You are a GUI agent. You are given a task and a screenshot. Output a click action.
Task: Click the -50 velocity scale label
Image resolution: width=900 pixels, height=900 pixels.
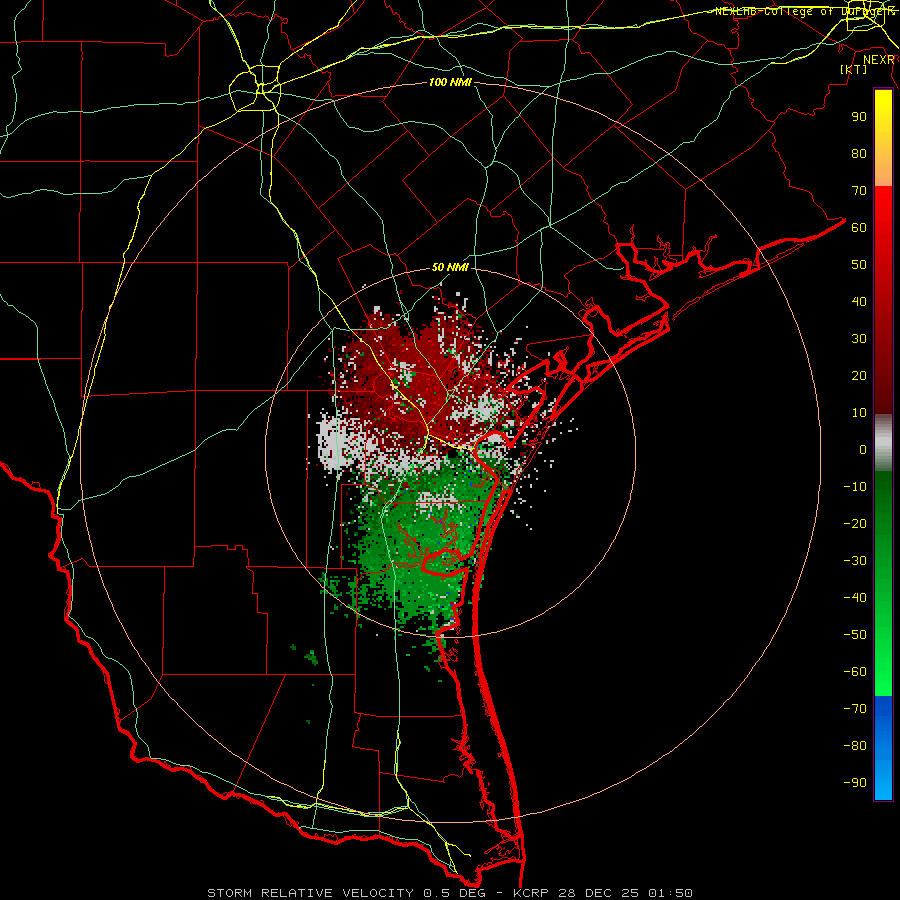tap(855, 634)
